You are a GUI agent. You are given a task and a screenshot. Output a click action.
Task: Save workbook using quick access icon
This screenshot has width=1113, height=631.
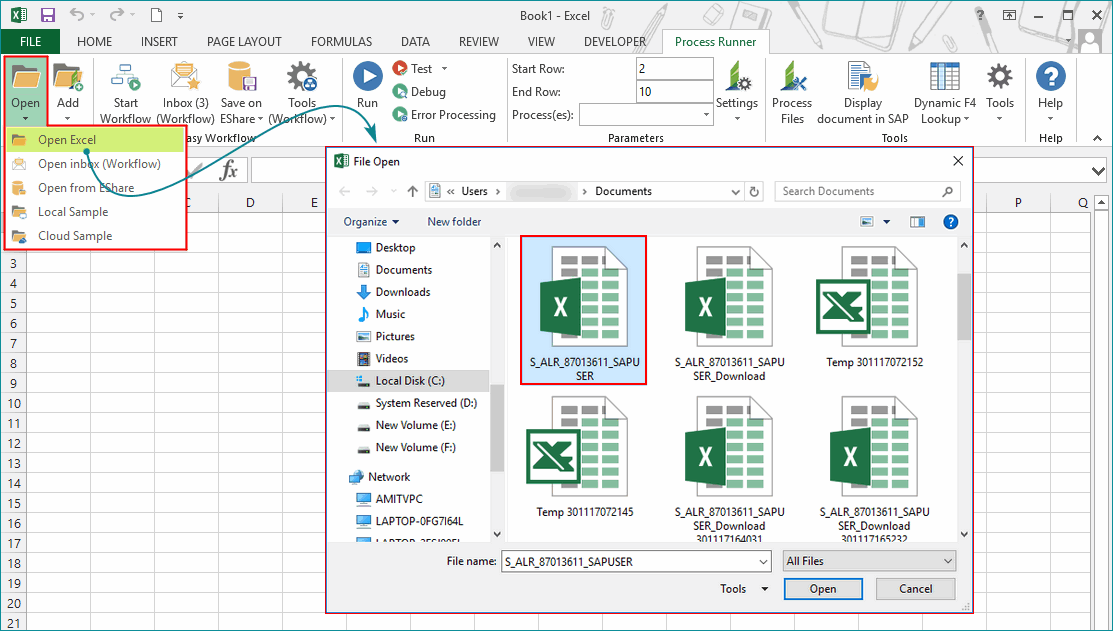(x=48, y=15)
